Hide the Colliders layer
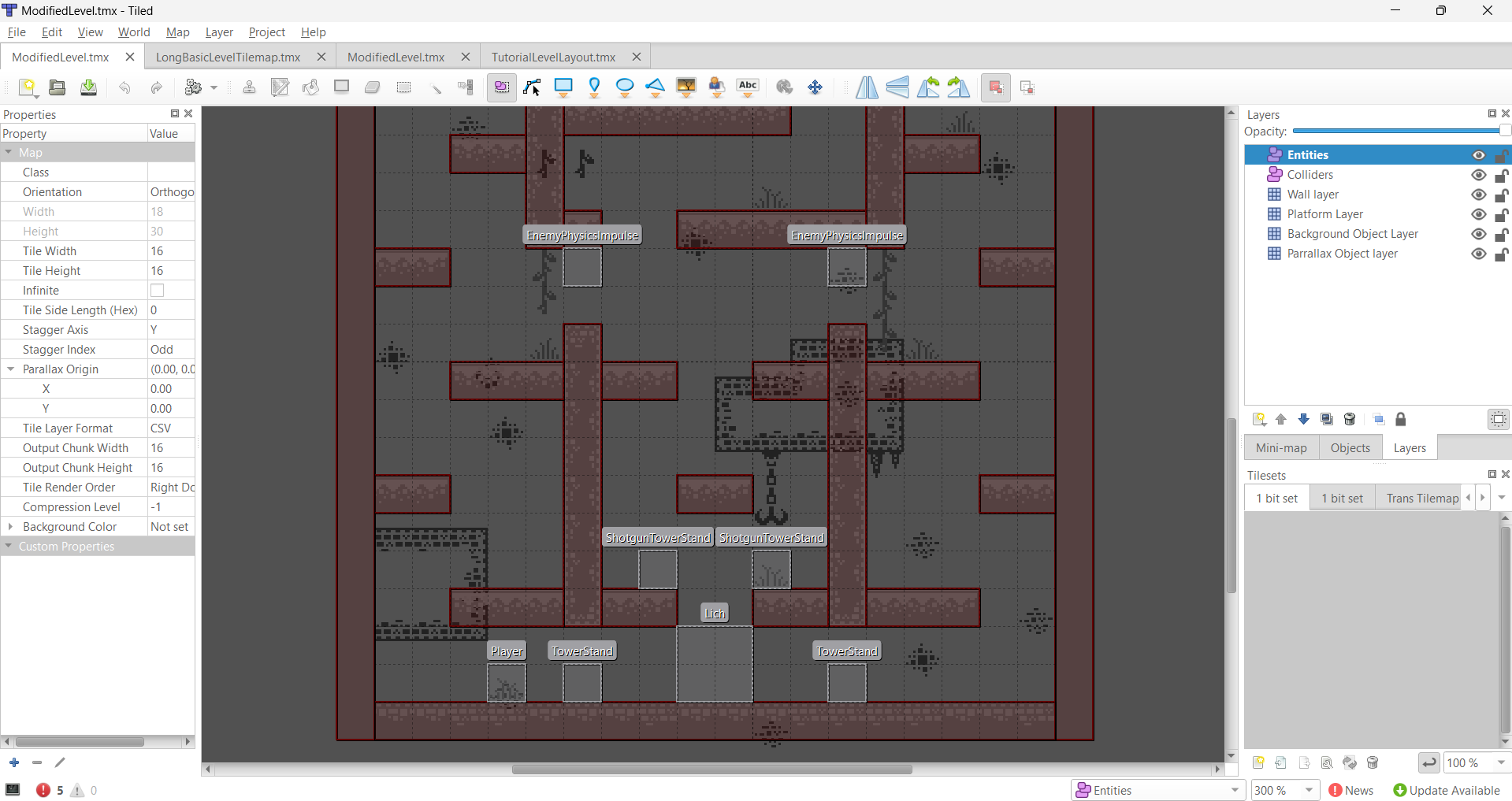 click(1479, 175)
